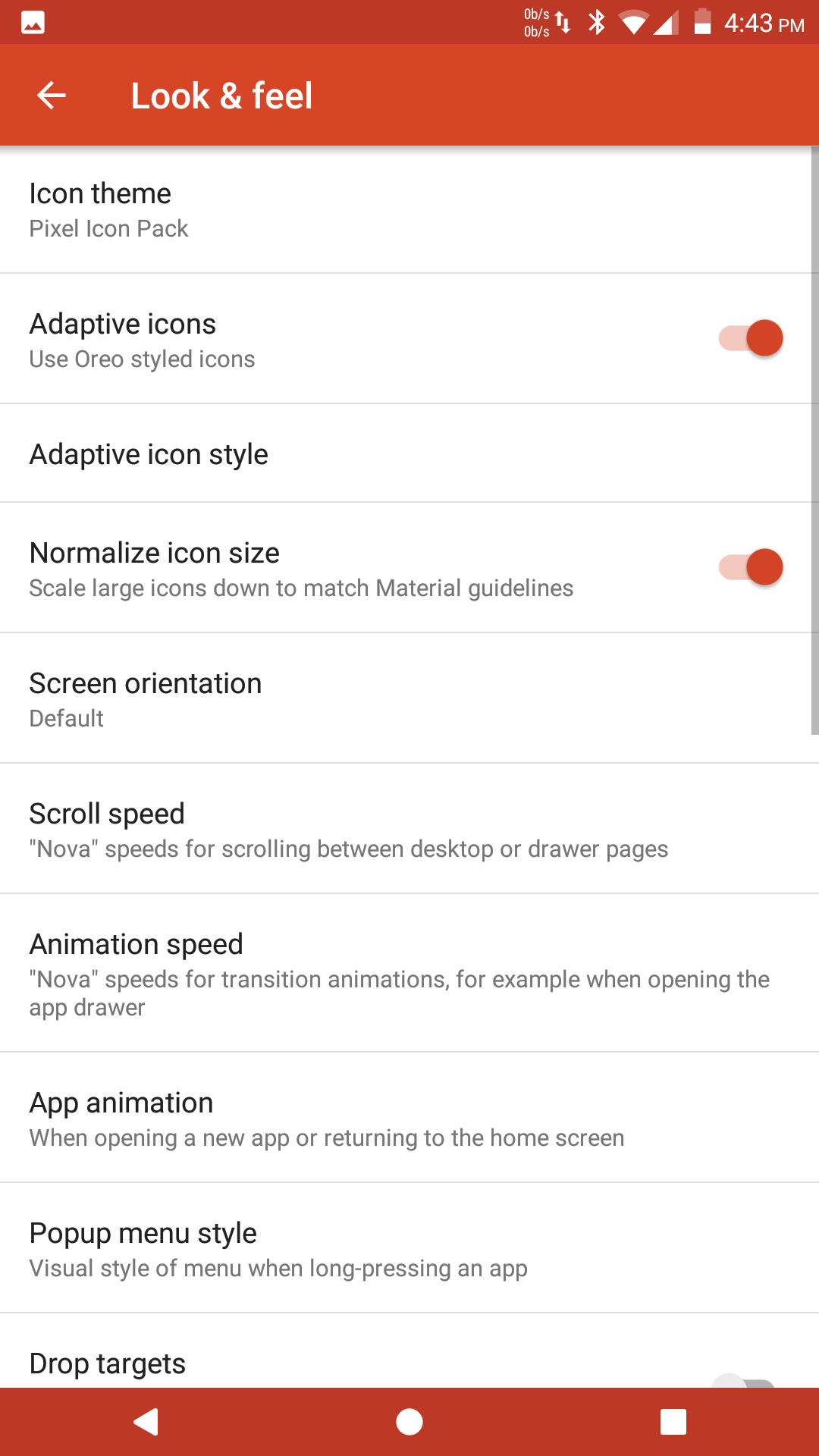Image resolution: width=819 pixels, height=1456 pixels.
Task: Tap the image notification icon in status bar
Action: (33, 23)
